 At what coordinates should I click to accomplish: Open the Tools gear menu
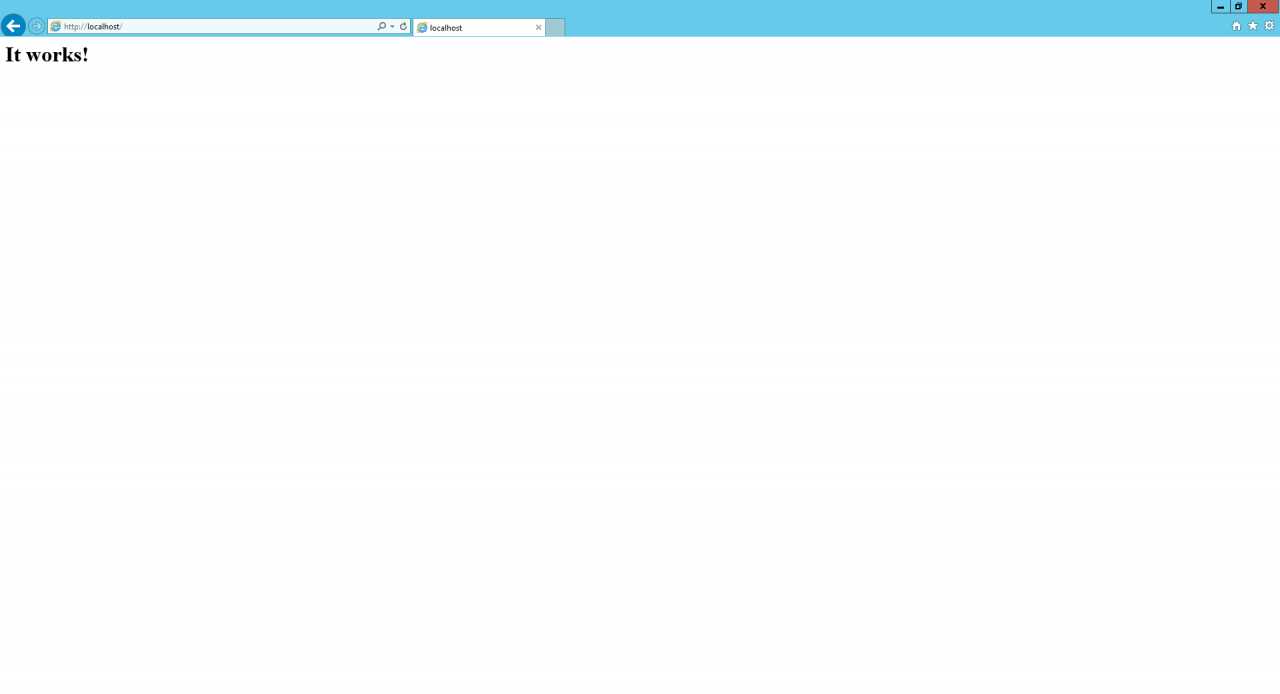coord(1270,26)
